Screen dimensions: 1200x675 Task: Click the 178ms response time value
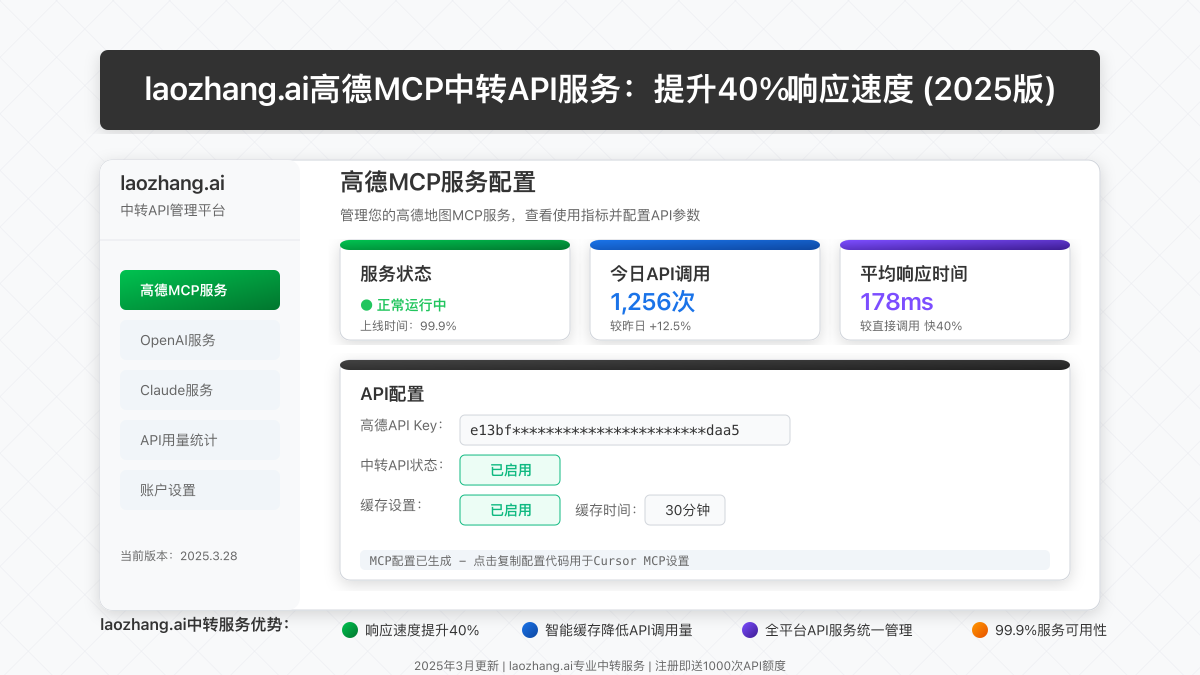click(897, 302)
